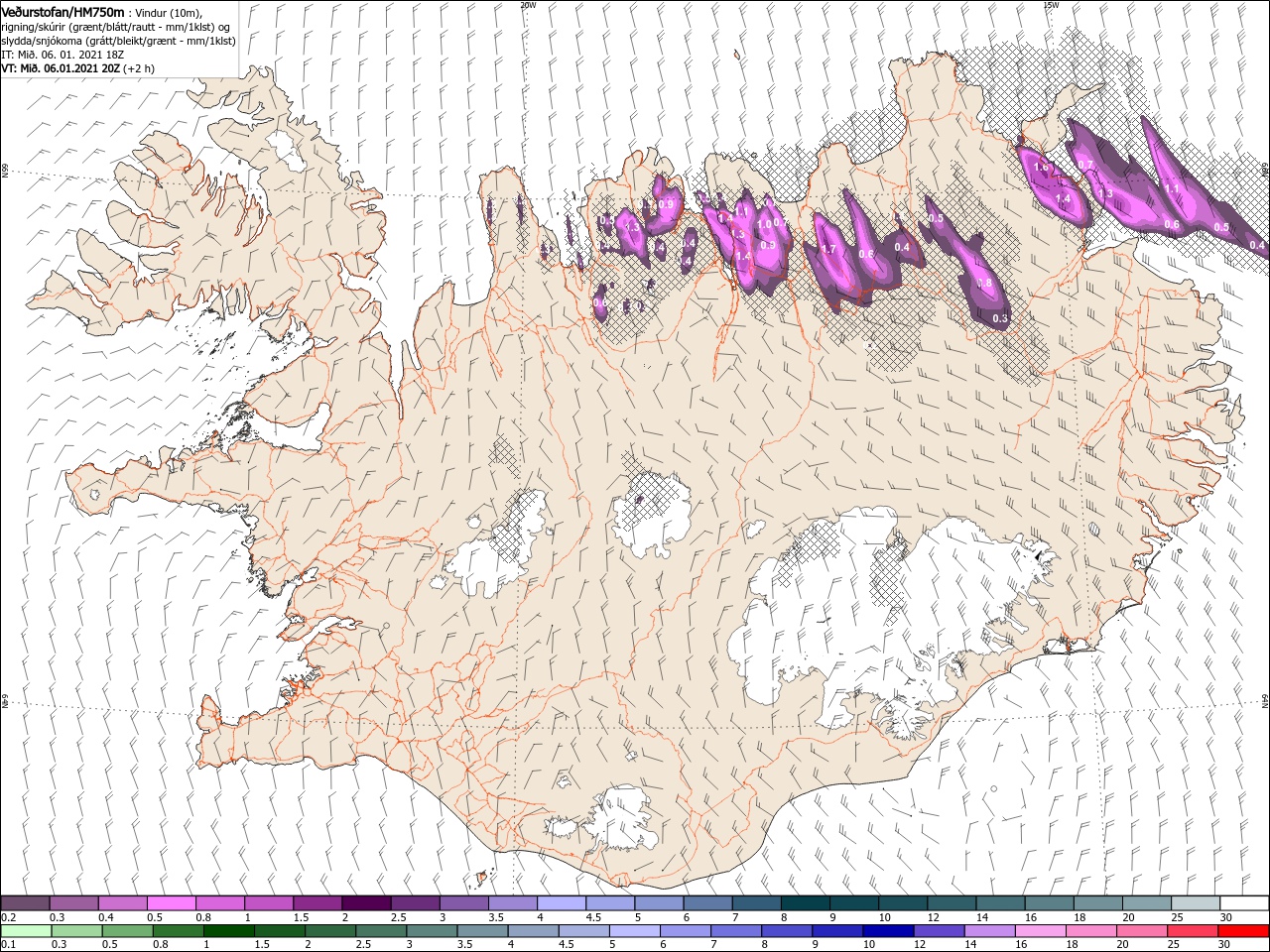Click the bright red rain swatch right of 30
This screenshot has height=952, width=1270.
pyautogui.click(x=1245, y=931)
